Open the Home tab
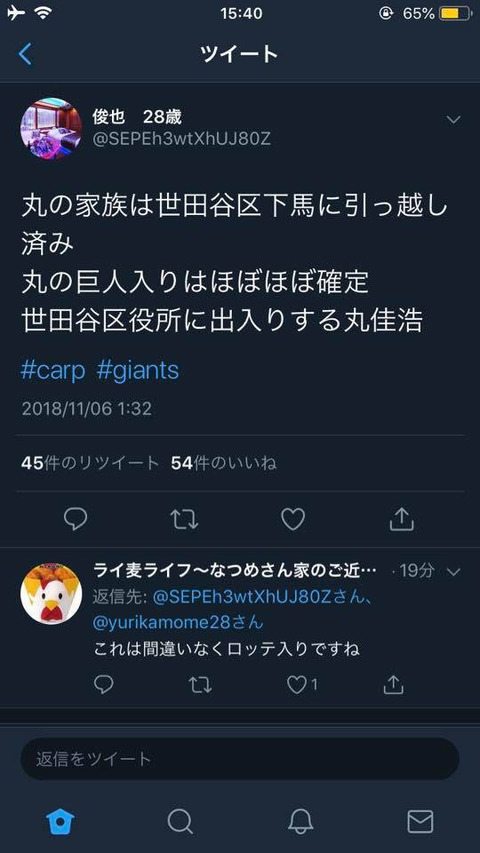This screenshot has height=853, width=480. (60, 821)
